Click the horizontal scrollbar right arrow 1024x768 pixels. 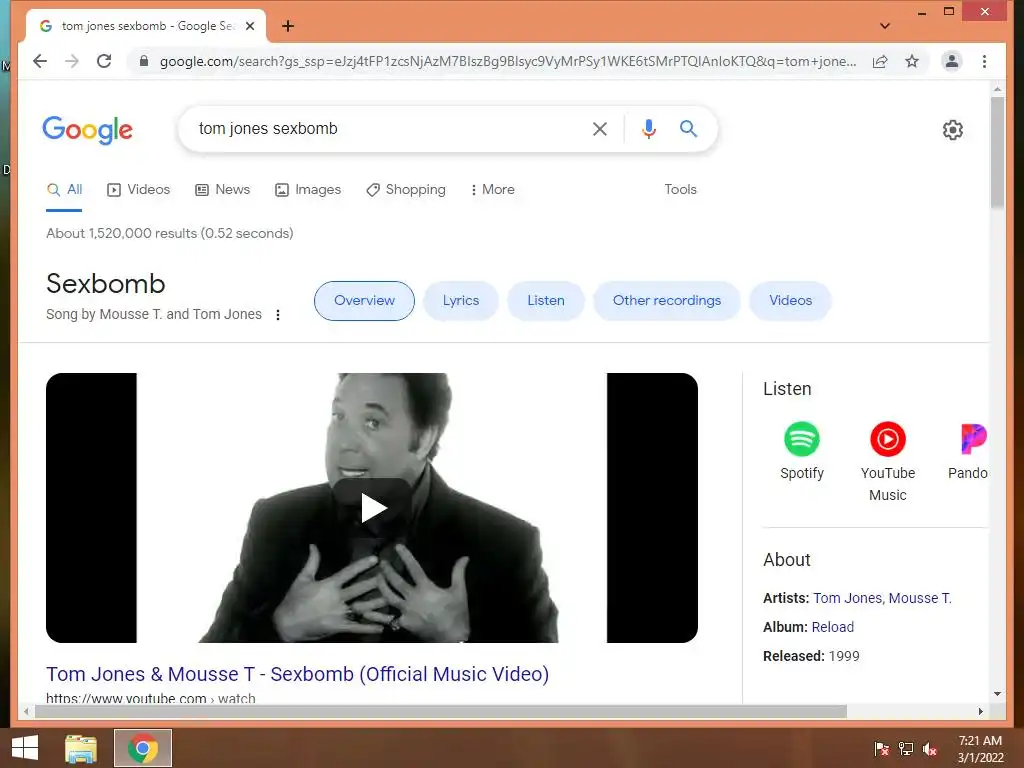point(980,711)
